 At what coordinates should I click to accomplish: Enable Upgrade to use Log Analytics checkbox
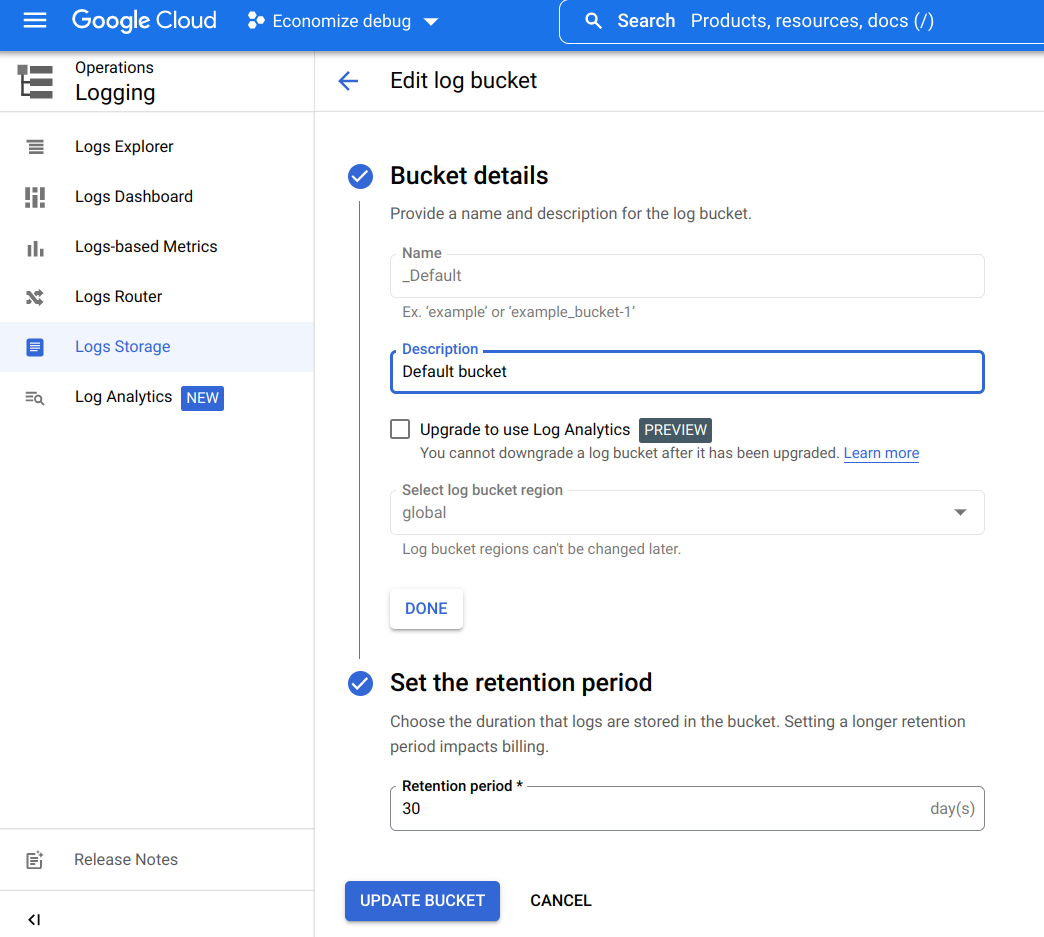coord(400,429)
